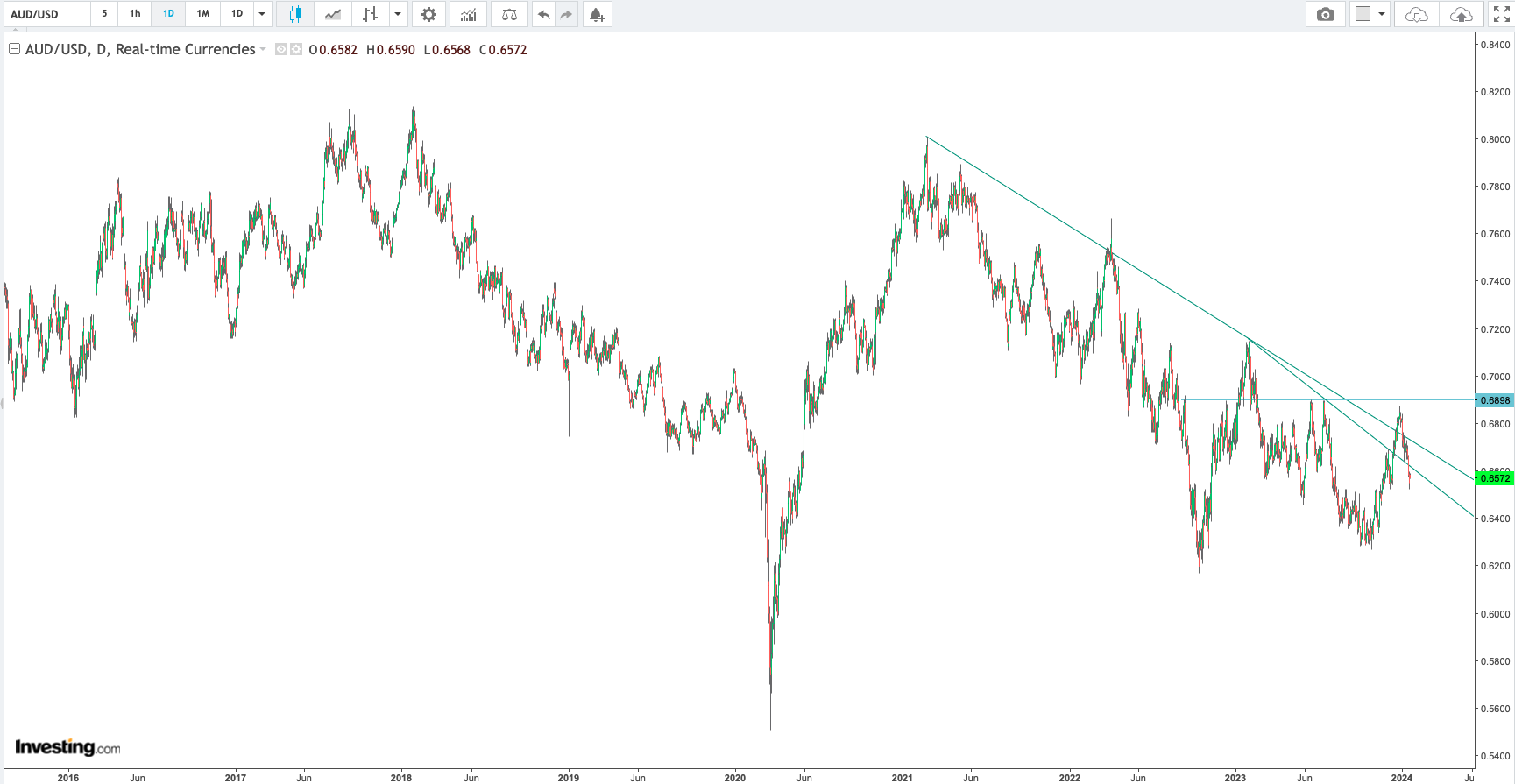The height and width of the screenshot is (784, 1515).
Task: Switch to the area chart style
Action: pos(333,14)
